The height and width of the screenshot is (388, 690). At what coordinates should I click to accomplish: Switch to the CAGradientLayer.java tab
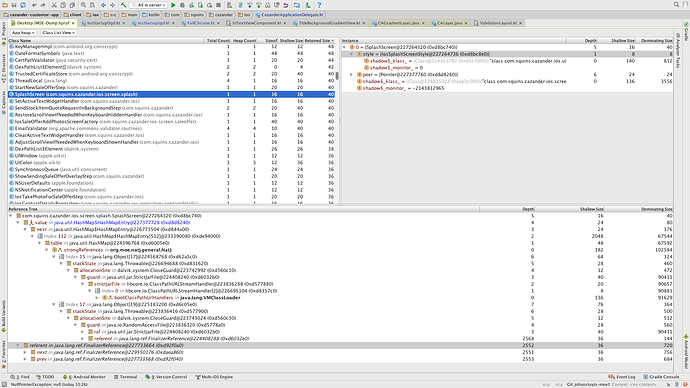pyautogui.click(x=398, y=23)
